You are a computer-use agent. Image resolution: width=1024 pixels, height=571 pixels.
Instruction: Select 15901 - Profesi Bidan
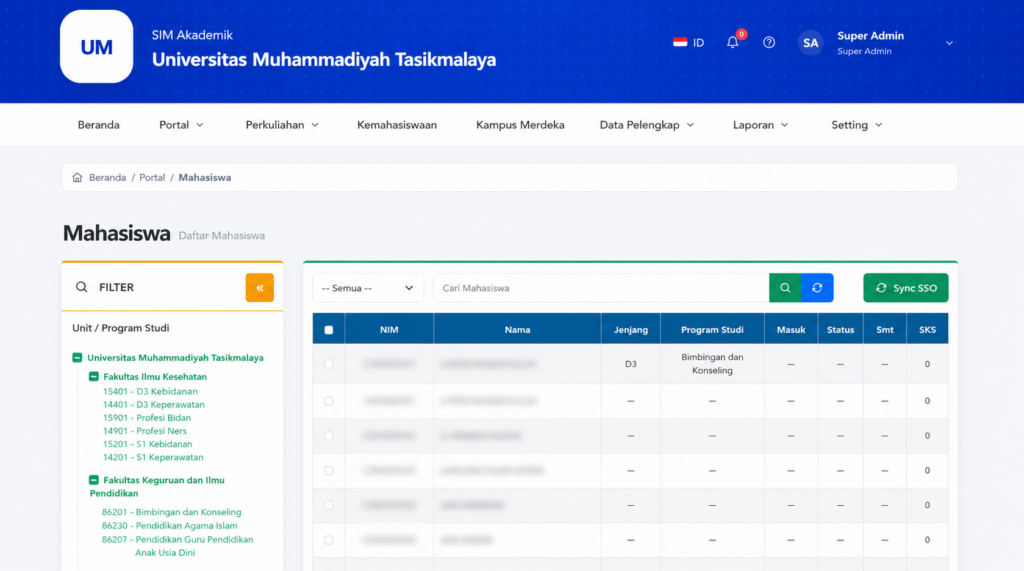[x=147, y=417]
